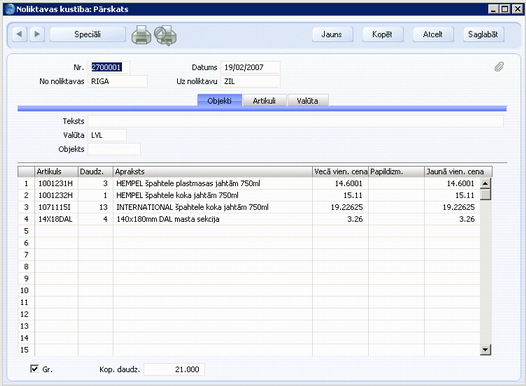Click the Apraksts column header
Image resolution: width=526 pixels, height=386 pixels.
tap(213, 172)
